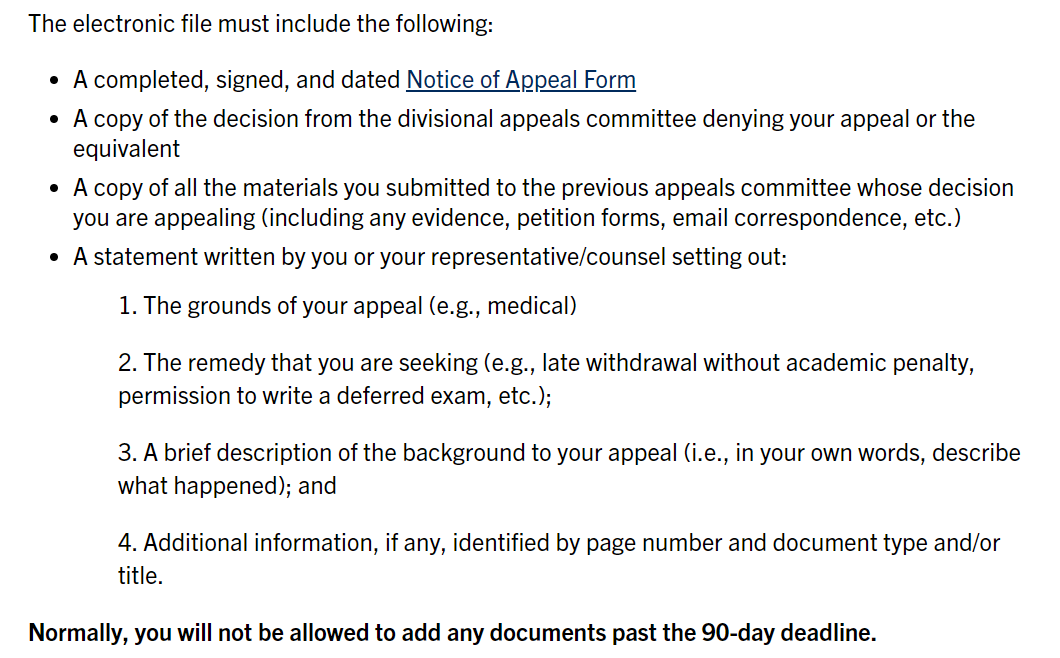Click numbered item 4 about additional information
The height and width of the screenshot is (658, 1060).
coord(558,543)
